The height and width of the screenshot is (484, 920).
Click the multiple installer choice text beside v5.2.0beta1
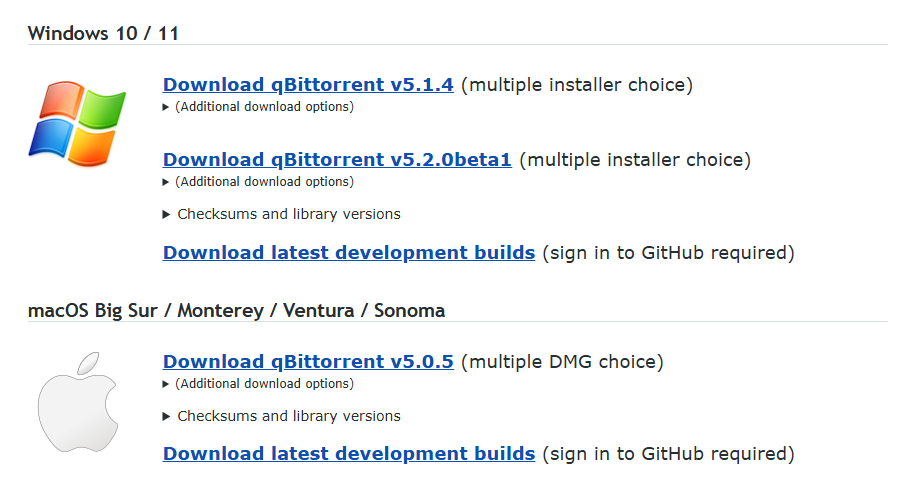pos(635,160)
